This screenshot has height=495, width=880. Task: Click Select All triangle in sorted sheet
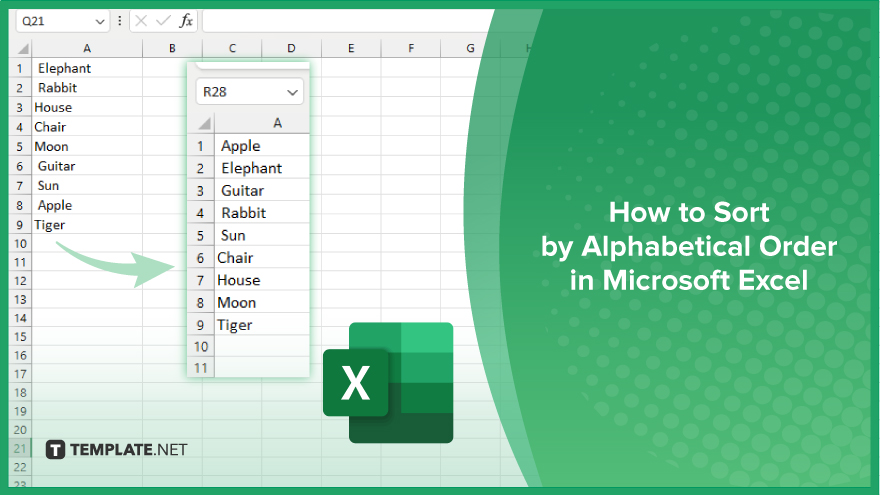click(204, 123)
